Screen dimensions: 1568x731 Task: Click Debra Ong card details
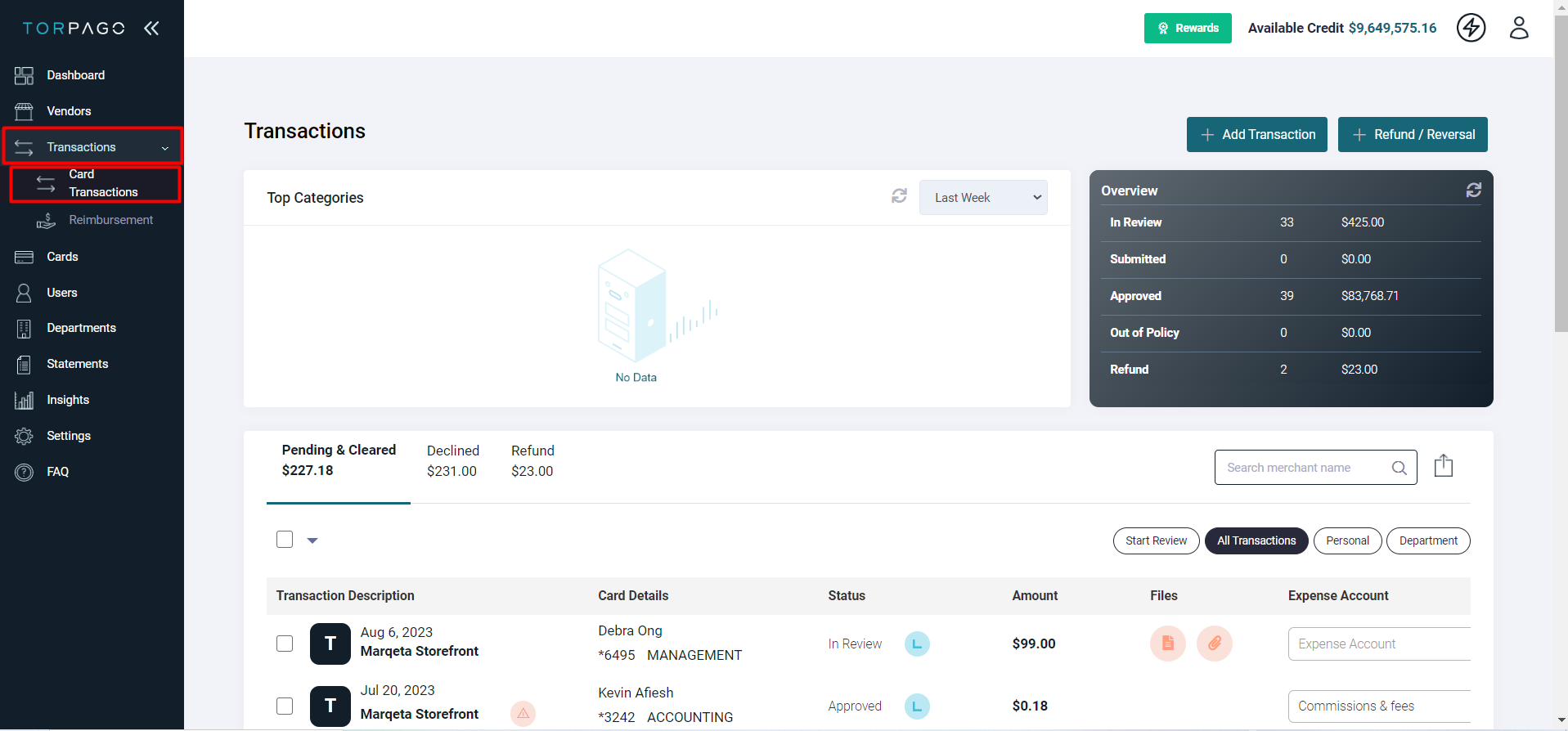(670, 644)
